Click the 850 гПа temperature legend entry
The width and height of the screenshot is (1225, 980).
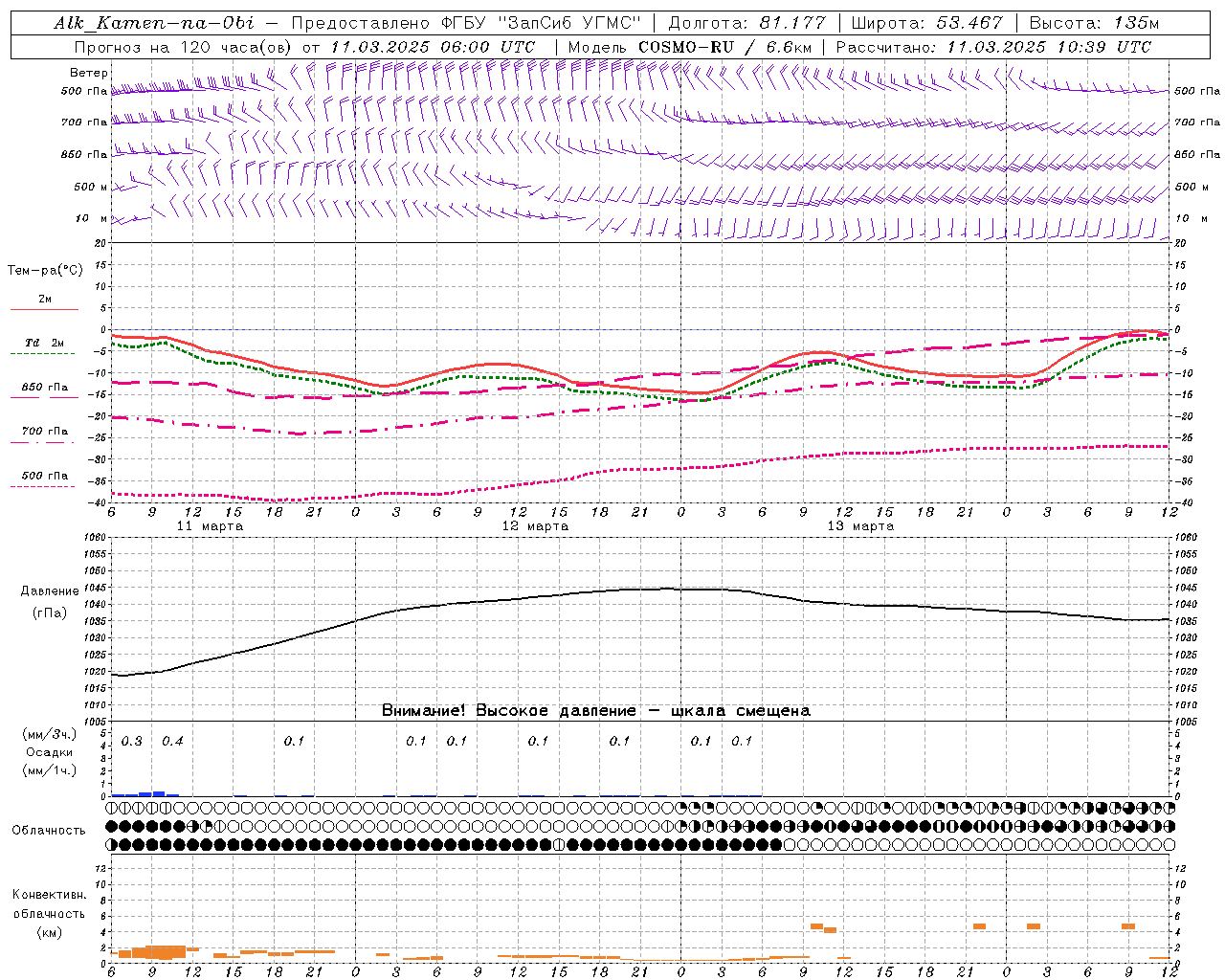point(45,388)
